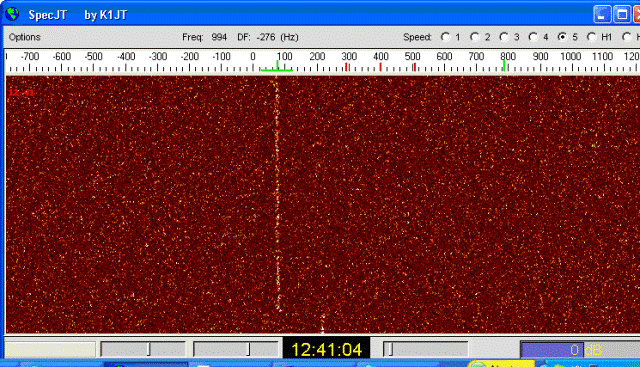Click the SpecJT globe icon in title bar

pyautogui.click(x=12, y=14)
